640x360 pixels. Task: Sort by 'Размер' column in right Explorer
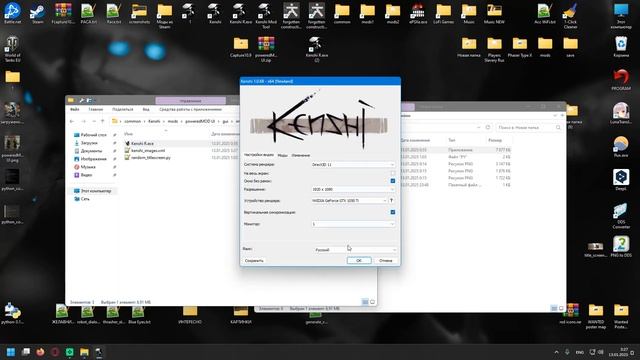pos(495,140)
